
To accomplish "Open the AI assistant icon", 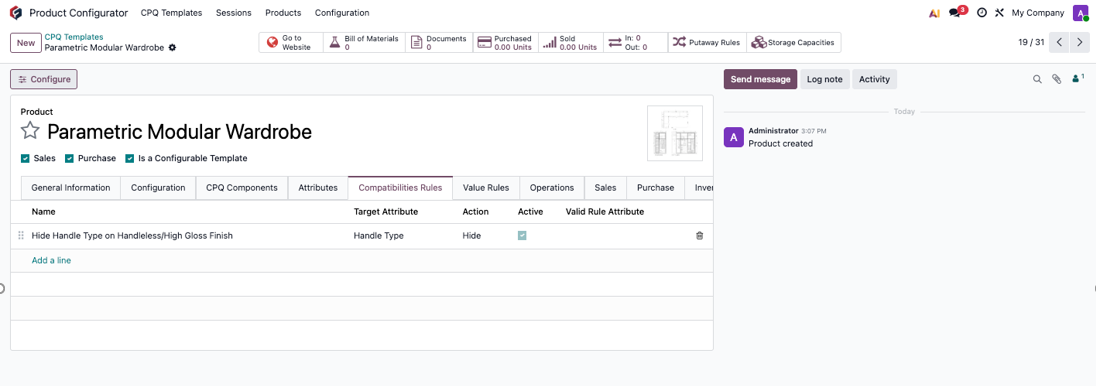I will (x=934, y=13).
